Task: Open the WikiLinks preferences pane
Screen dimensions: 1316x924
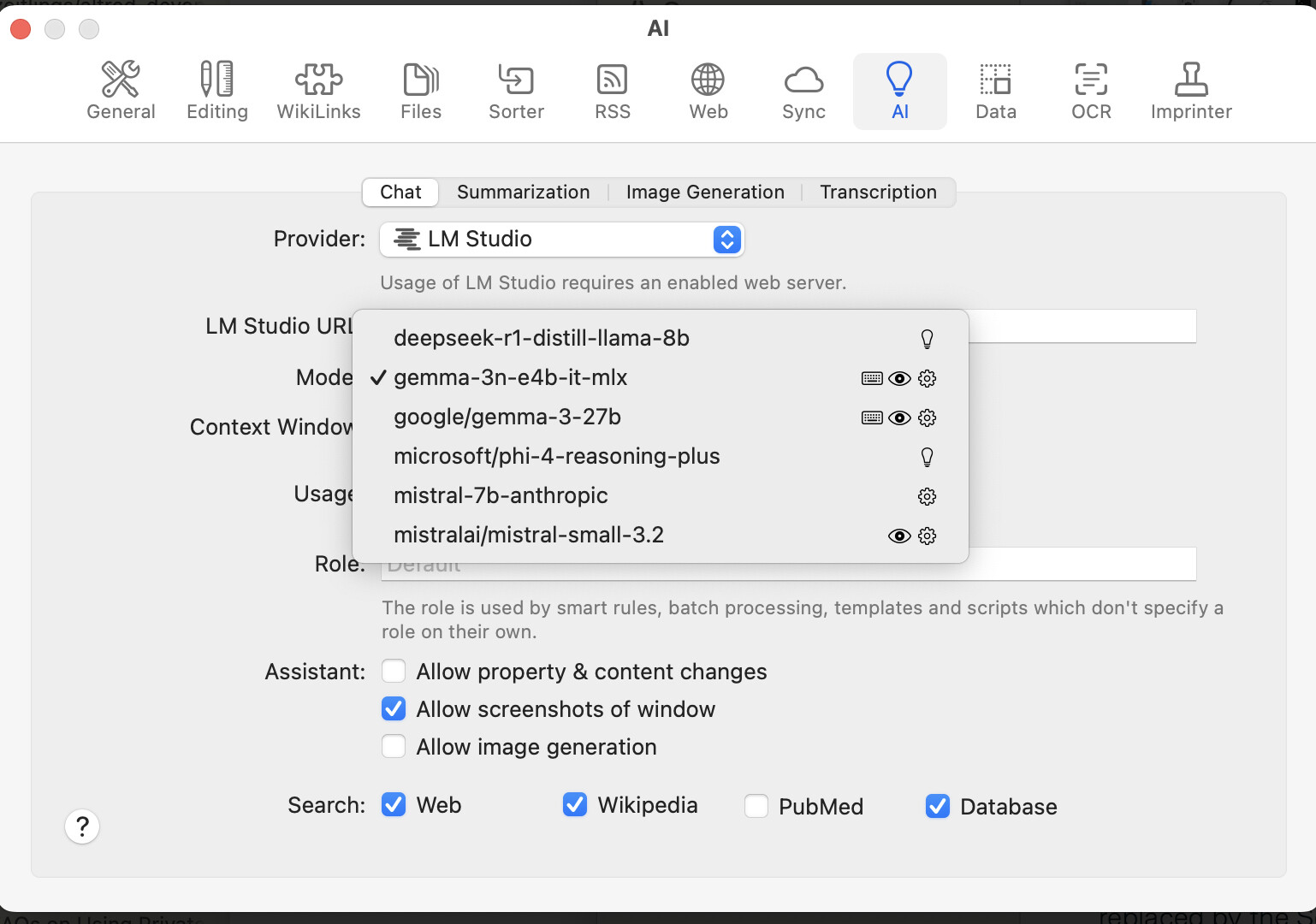Action: point(318,91)
